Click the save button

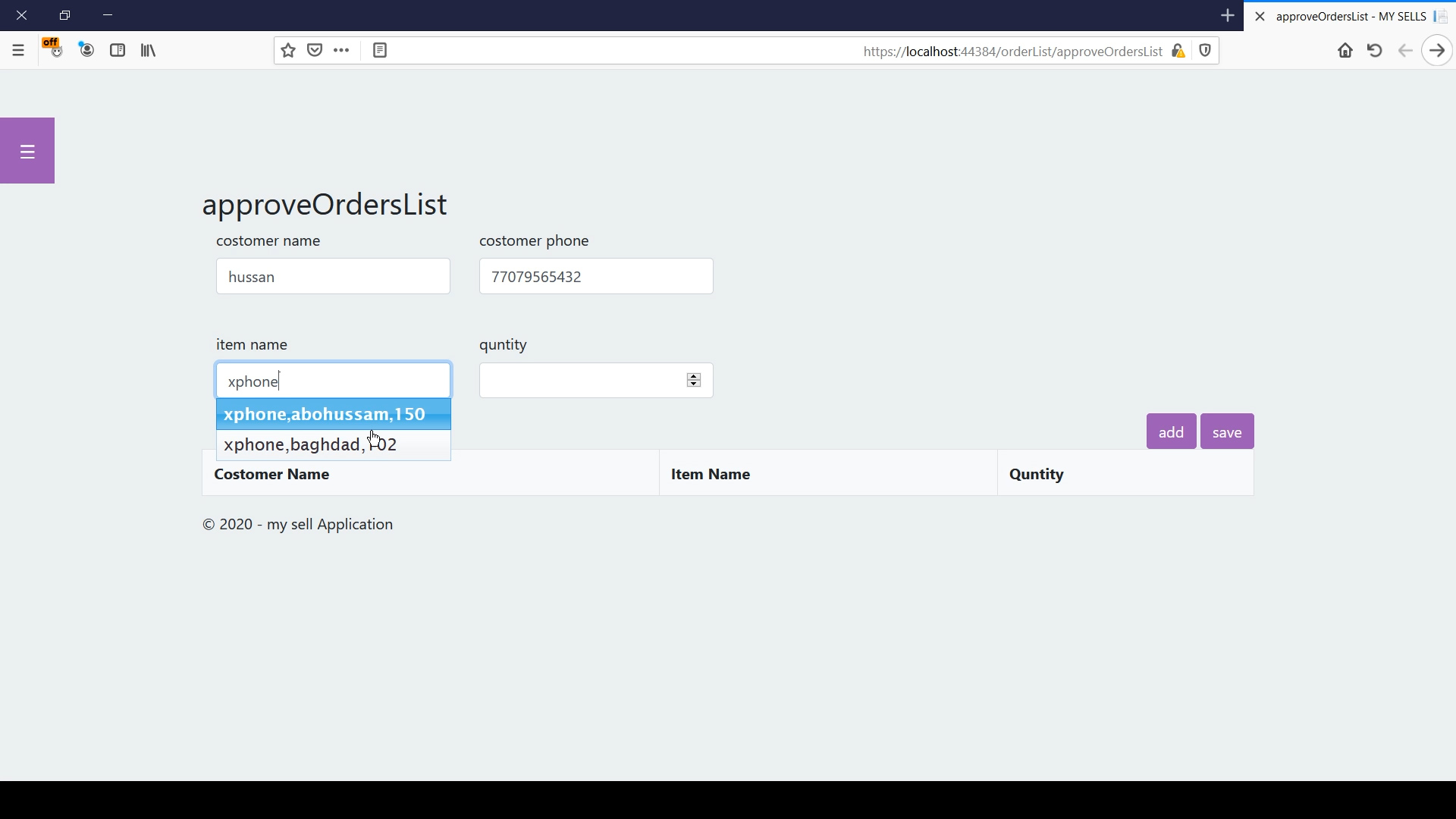coord(1226,431)
